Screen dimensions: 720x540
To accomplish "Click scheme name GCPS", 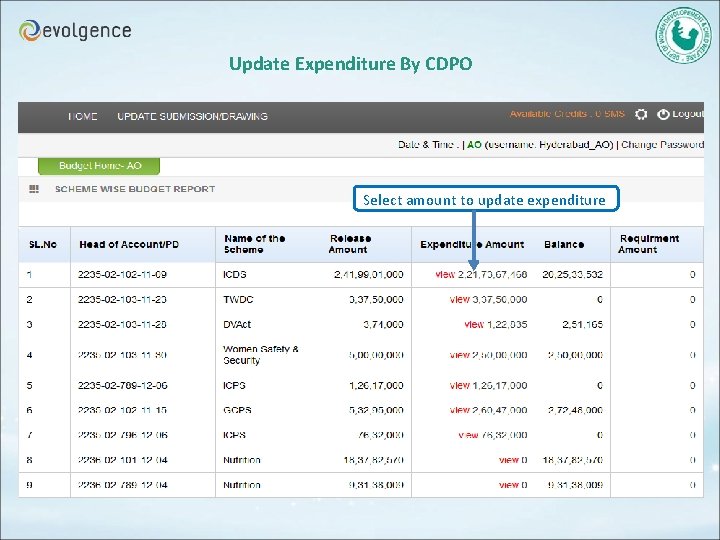I will click(237, 410).
